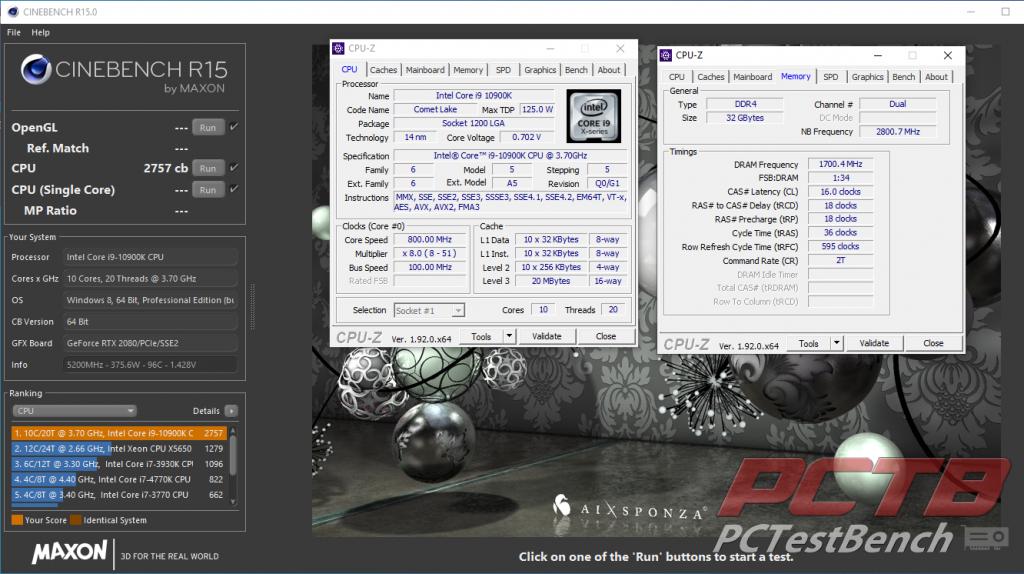Select CPU tab in left CPU-Z window

click(x=349, y=69)
